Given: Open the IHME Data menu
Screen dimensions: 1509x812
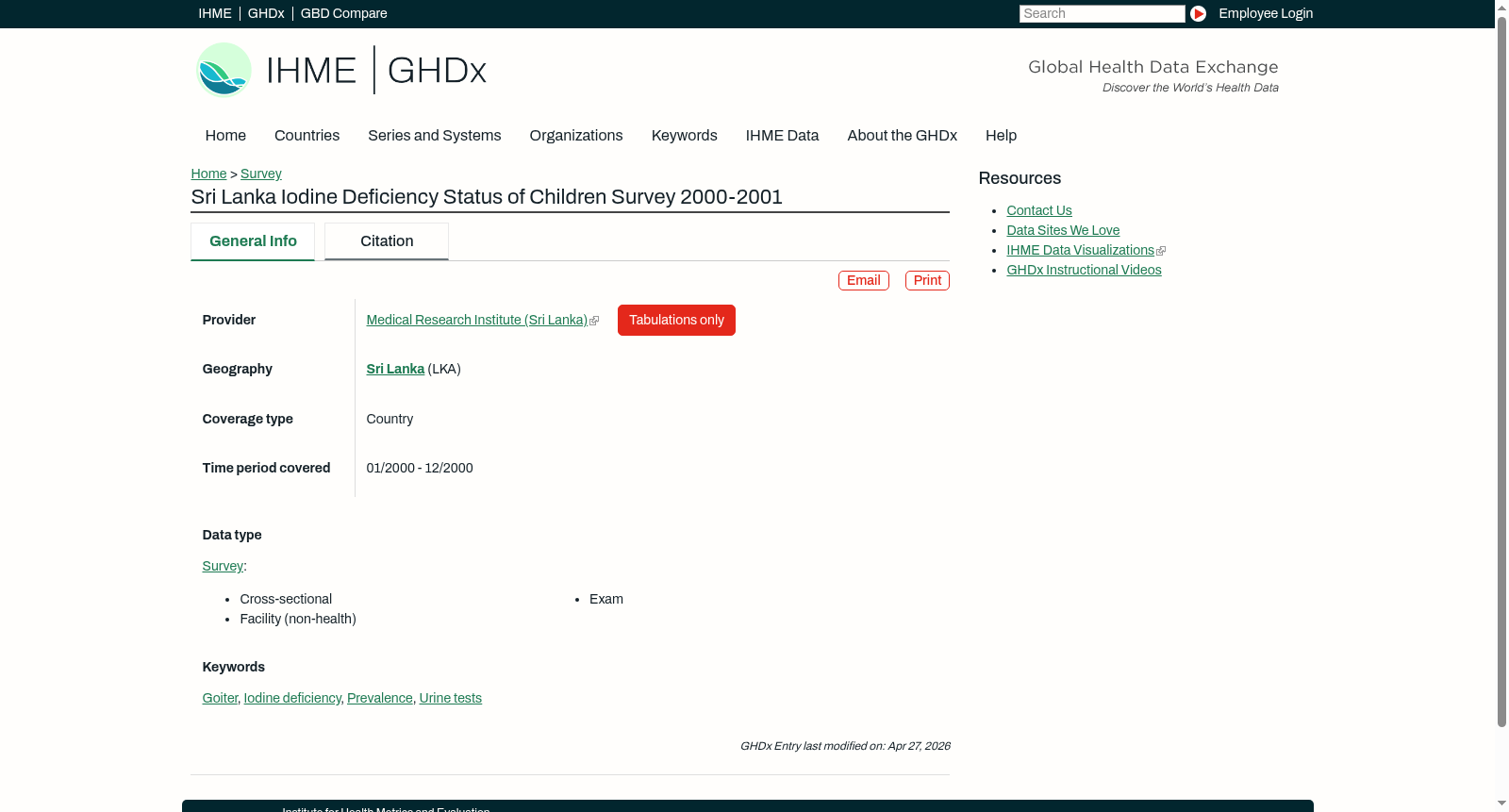Looking at the screenshot, I should [782, 135].
